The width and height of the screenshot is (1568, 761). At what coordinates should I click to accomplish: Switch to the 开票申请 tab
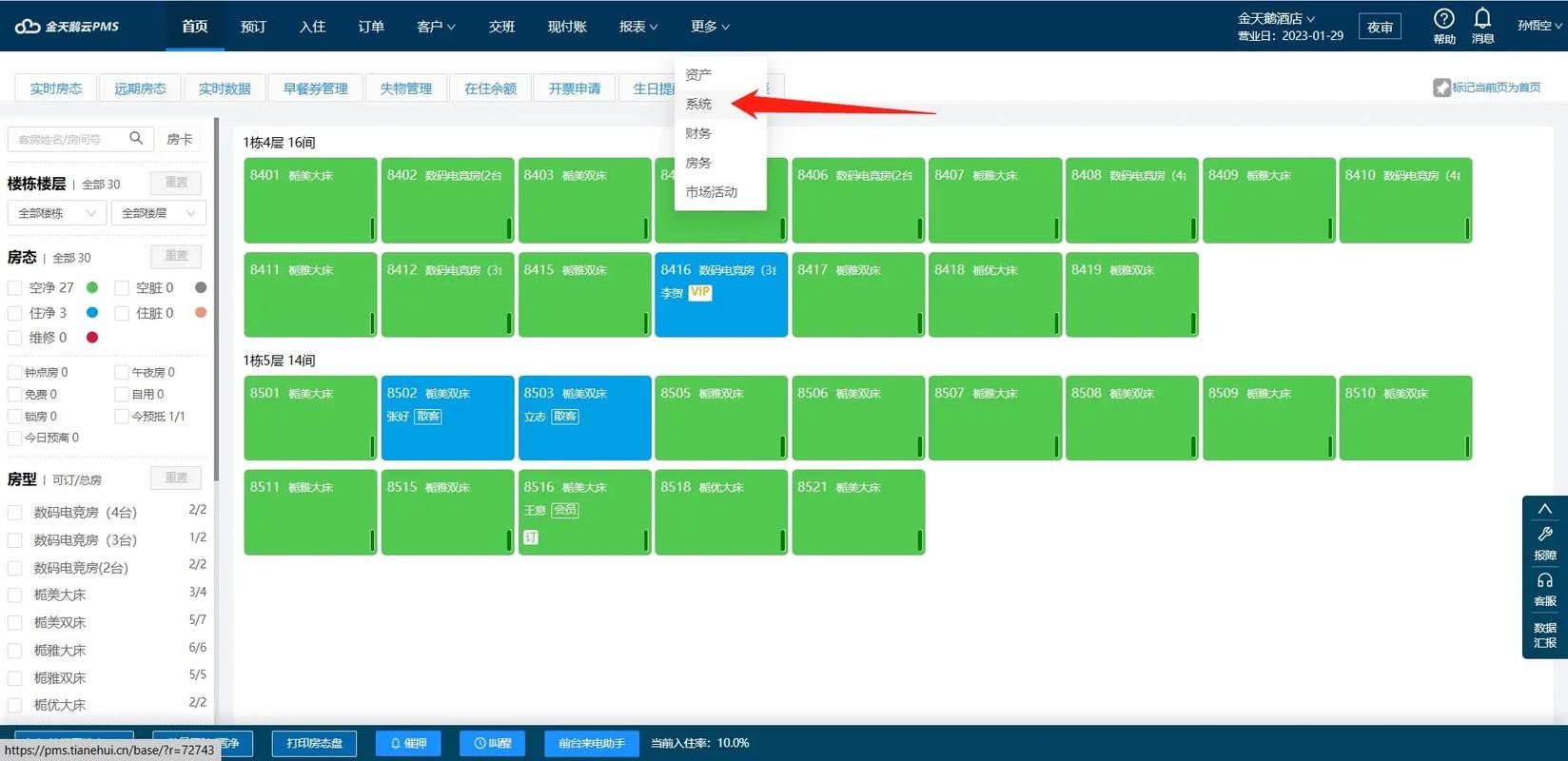(575, 88)
